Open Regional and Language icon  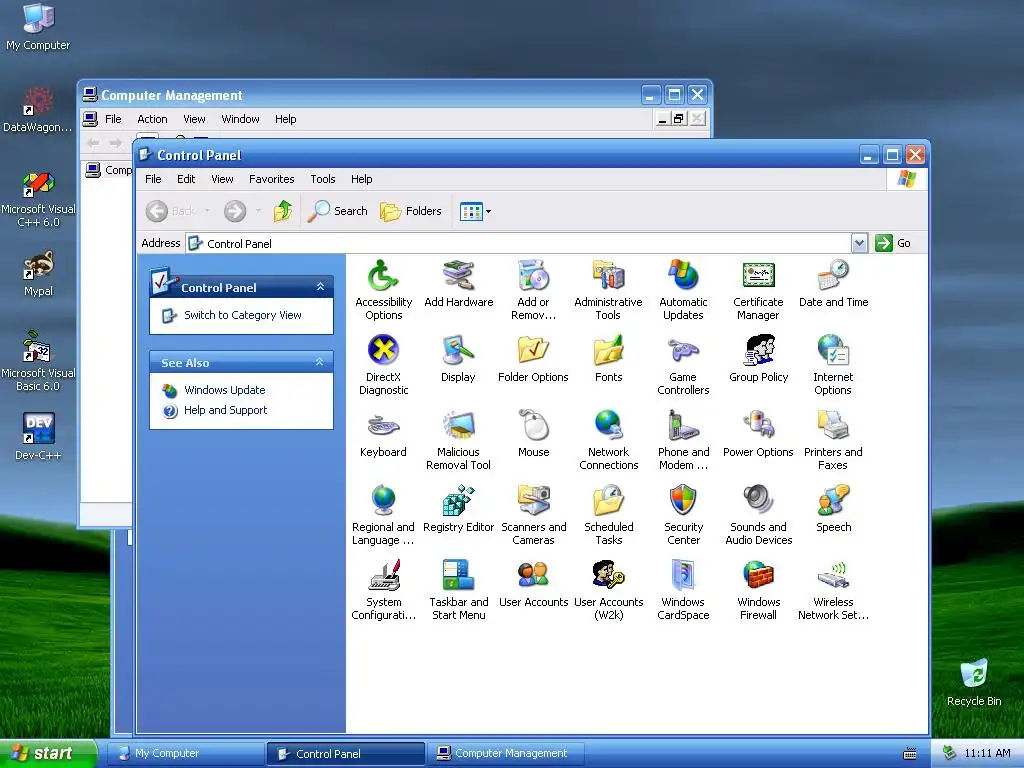point(383,515)
